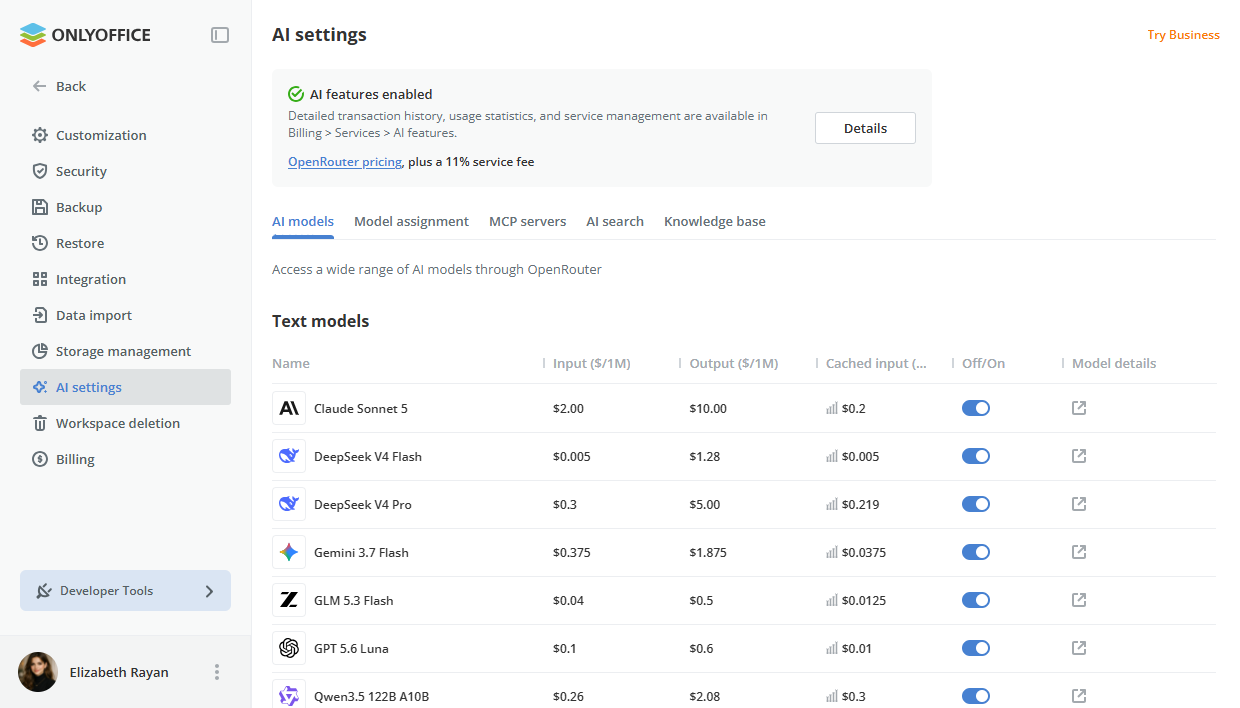Click the Claude Sonnet 5 Anthropic logo
The height and width of the screenshot is (708, 1240).
pos(289,408)
